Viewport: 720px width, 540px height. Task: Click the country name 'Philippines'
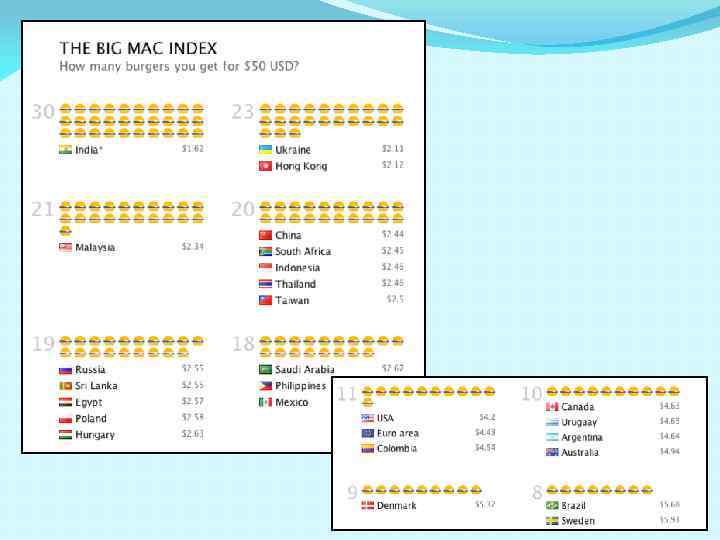[301, 386]
